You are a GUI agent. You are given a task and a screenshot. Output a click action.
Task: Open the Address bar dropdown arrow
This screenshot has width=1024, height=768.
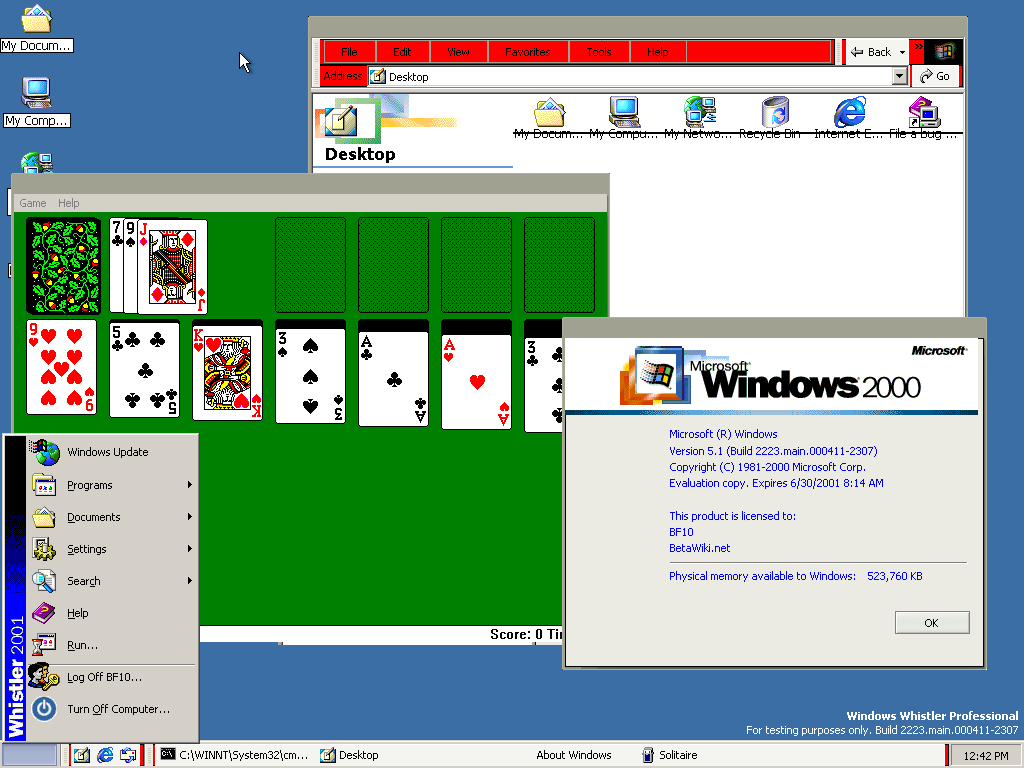900,76
